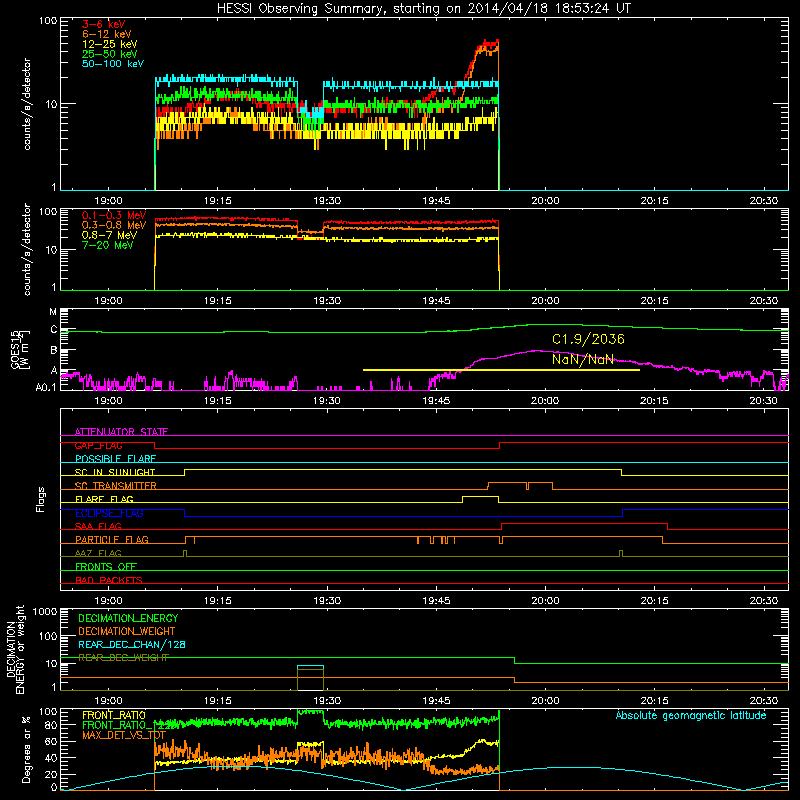
Task: Click the 1000 tick label on decimation axis
Action: (45, 611)
